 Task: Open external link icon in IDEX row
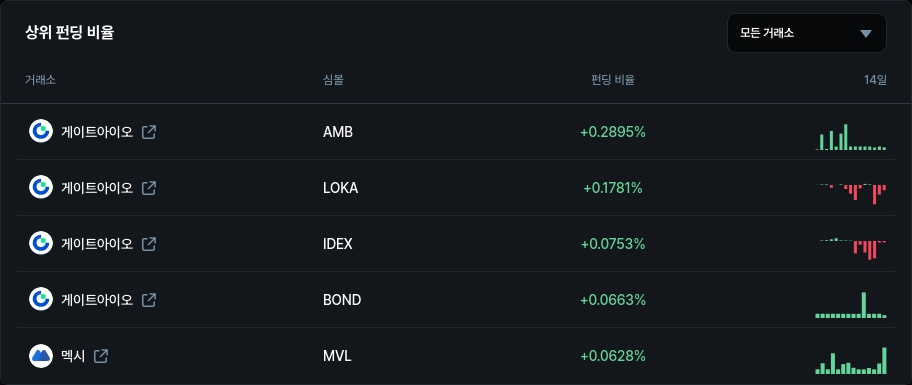point(149,244)
